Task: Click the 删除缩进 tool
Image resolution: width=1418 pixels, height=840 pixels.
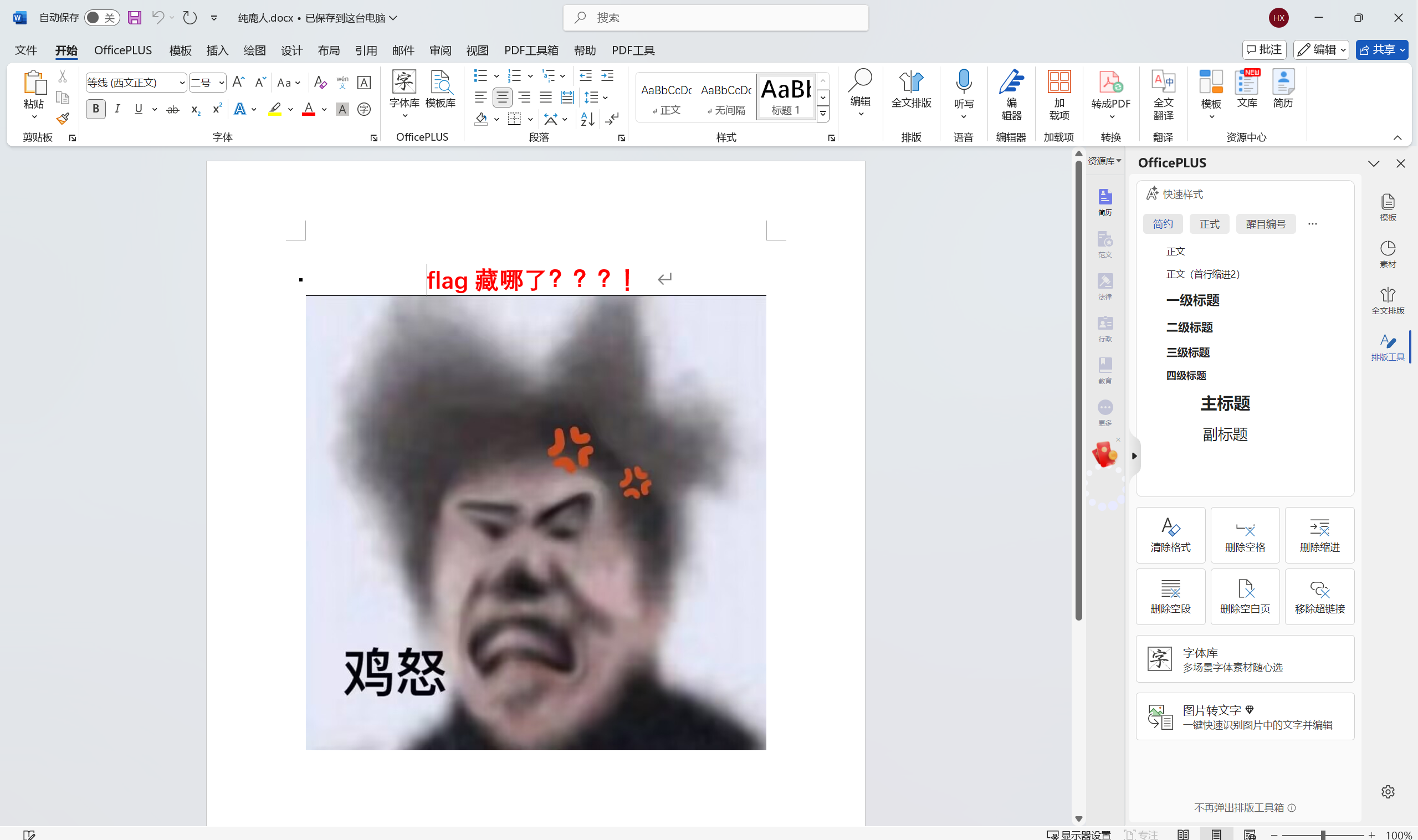Action: coord(1319,535)
